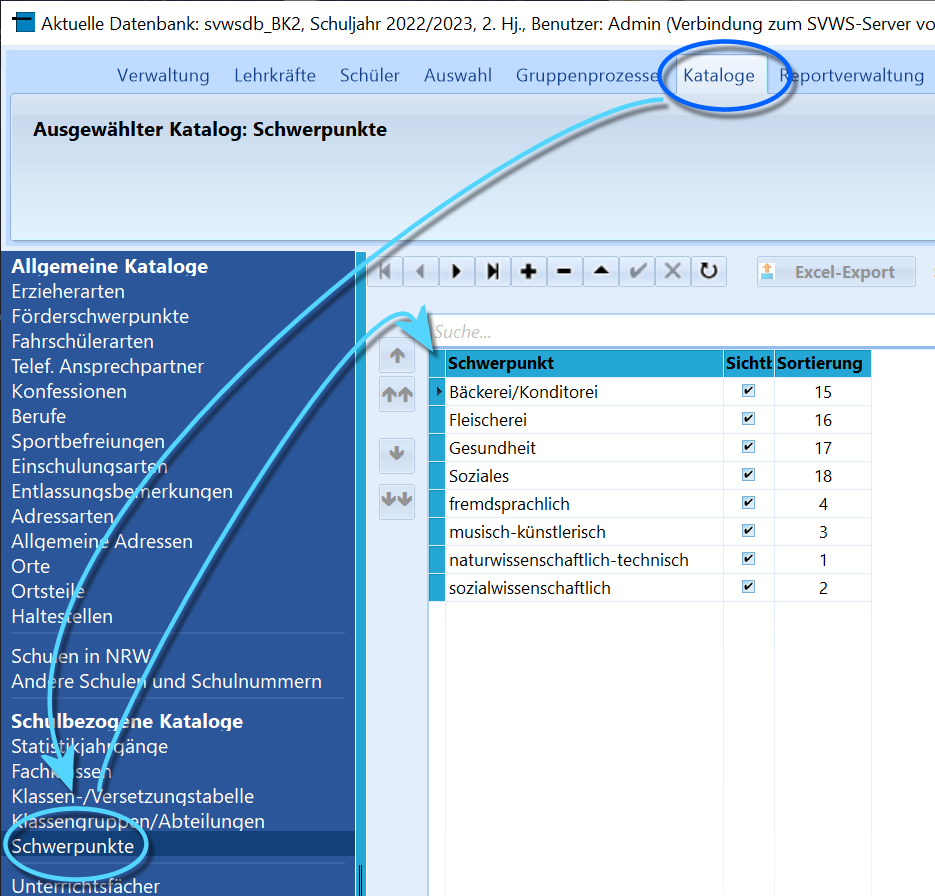Screen dimensions: 935x896
Task: Move entry up one position arrow
Action: click(397, 356)
